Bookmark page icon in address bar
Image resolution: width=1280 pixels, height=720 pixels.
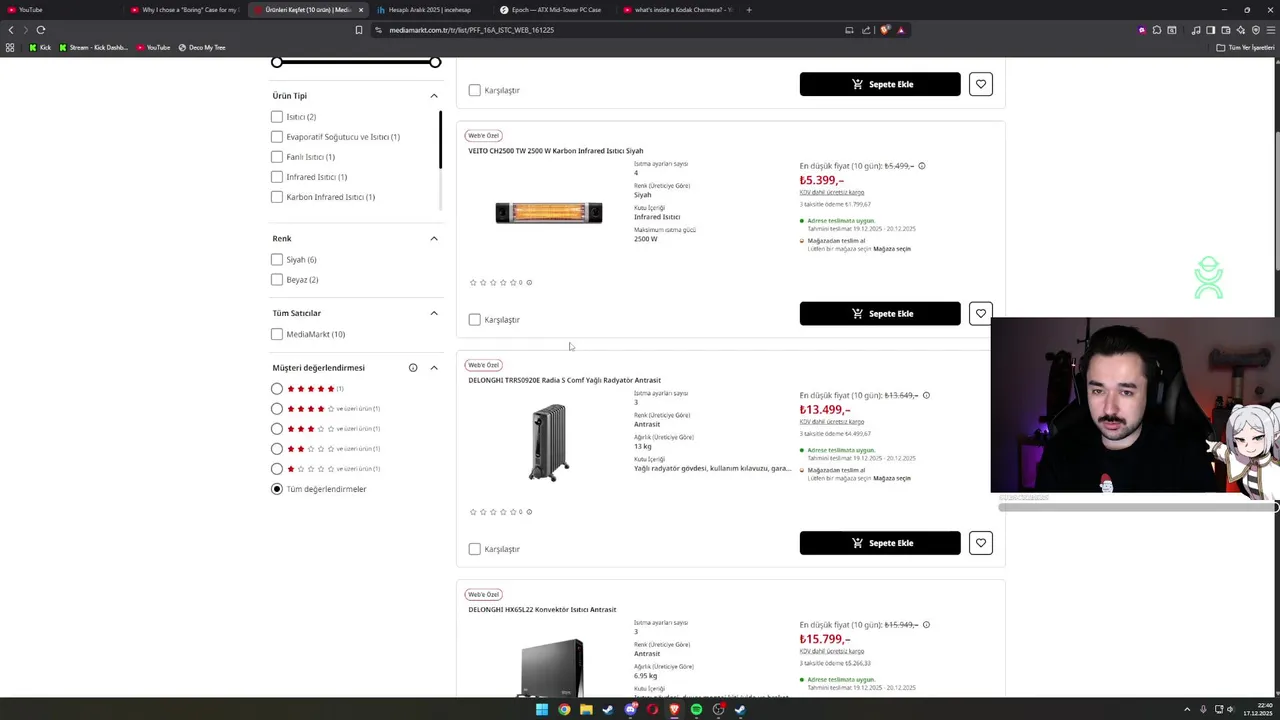359,30
